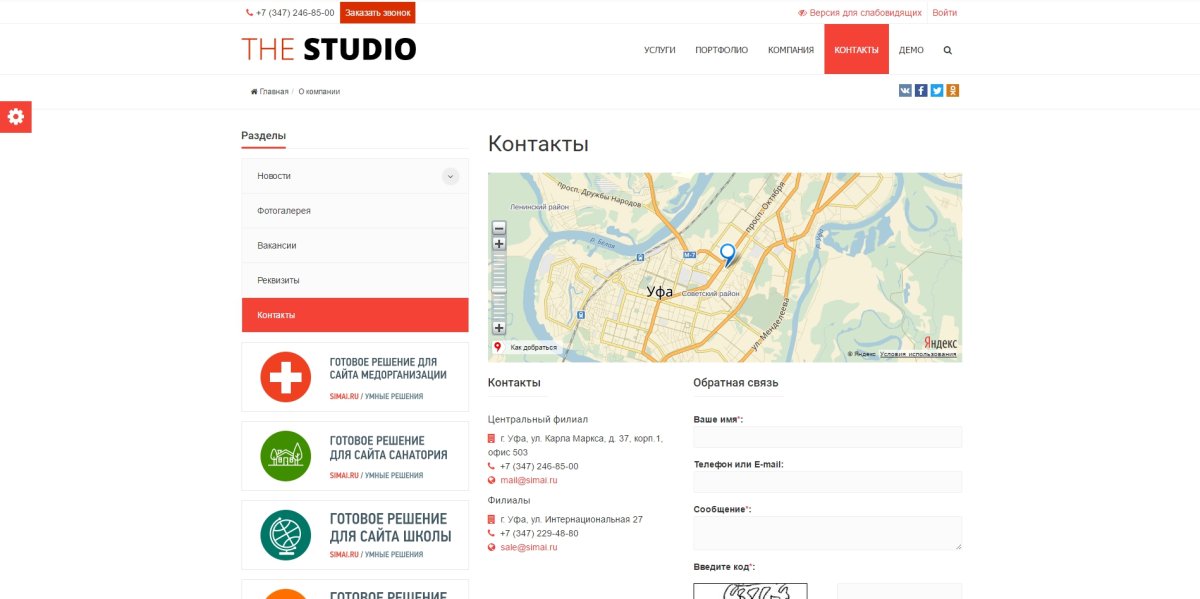
Task: Share the page on Twitter
Action: [935, 89]
